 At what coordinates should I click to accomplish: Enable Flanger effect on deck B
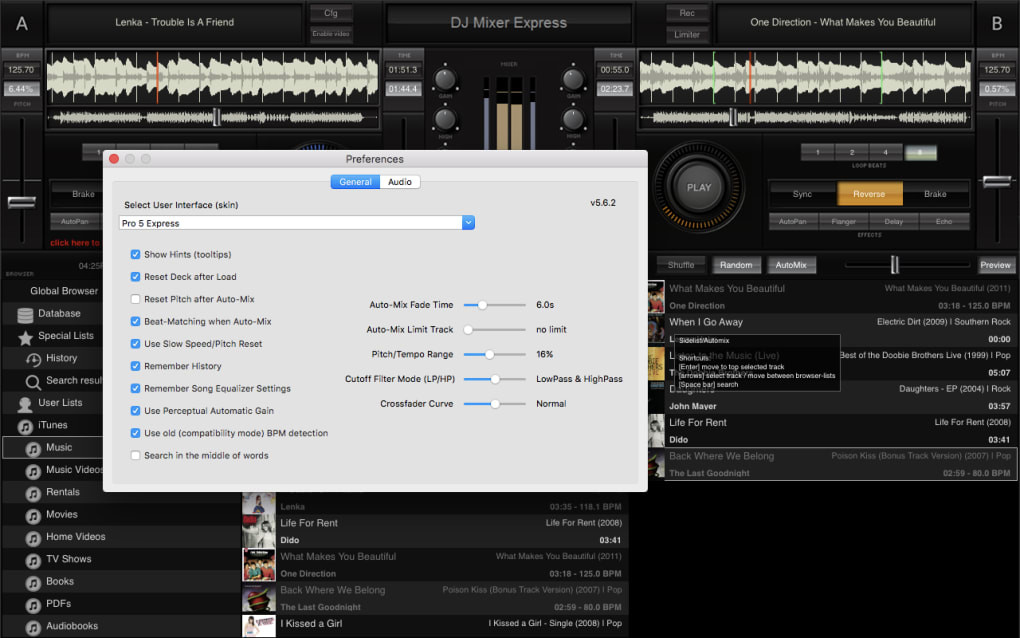click(x=843, y=222)
